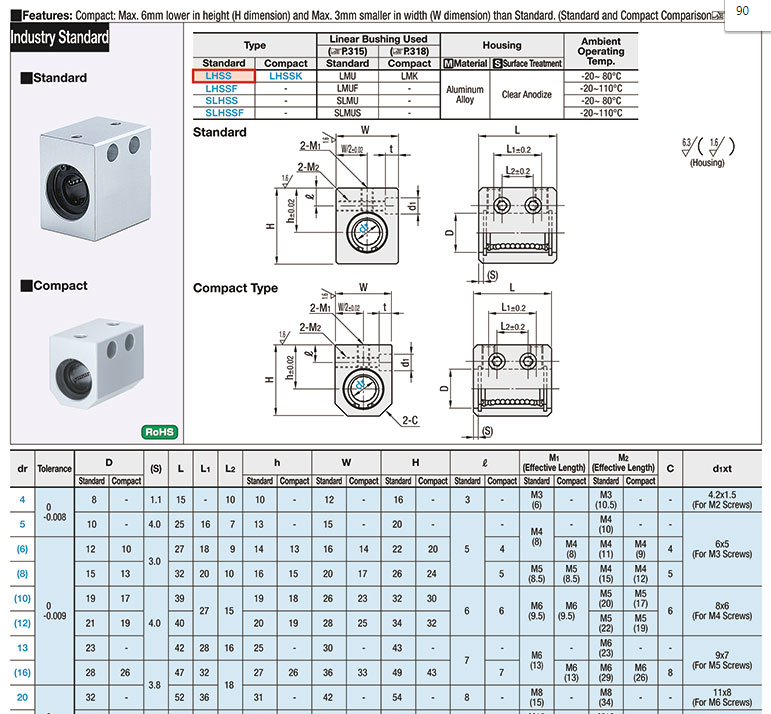Click the Linear Bushing Used header
771x714 pixels.
tap(378, 39)
